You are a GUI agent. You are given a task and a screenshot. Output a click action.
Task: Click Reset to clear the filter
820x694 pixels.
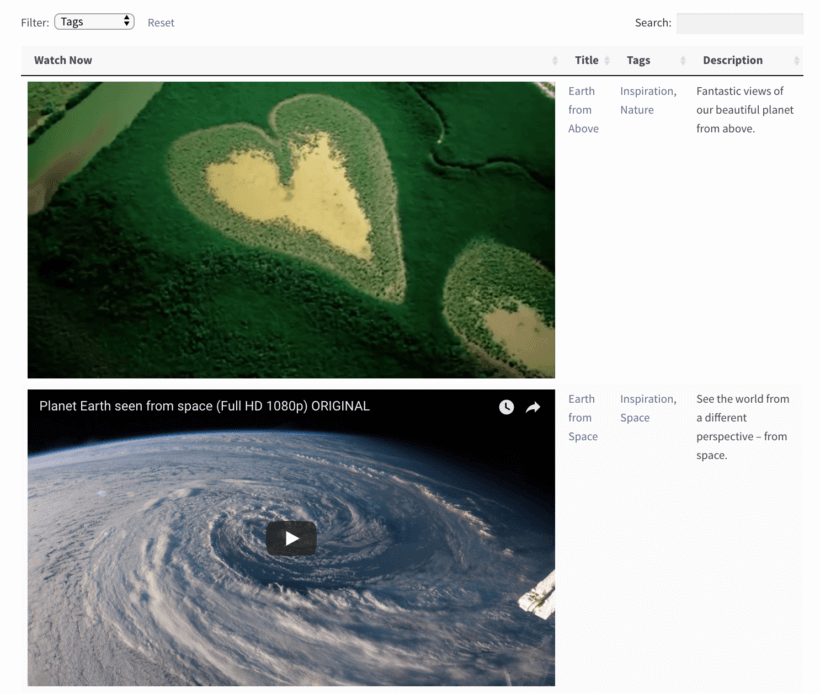(x=160, y=22)
